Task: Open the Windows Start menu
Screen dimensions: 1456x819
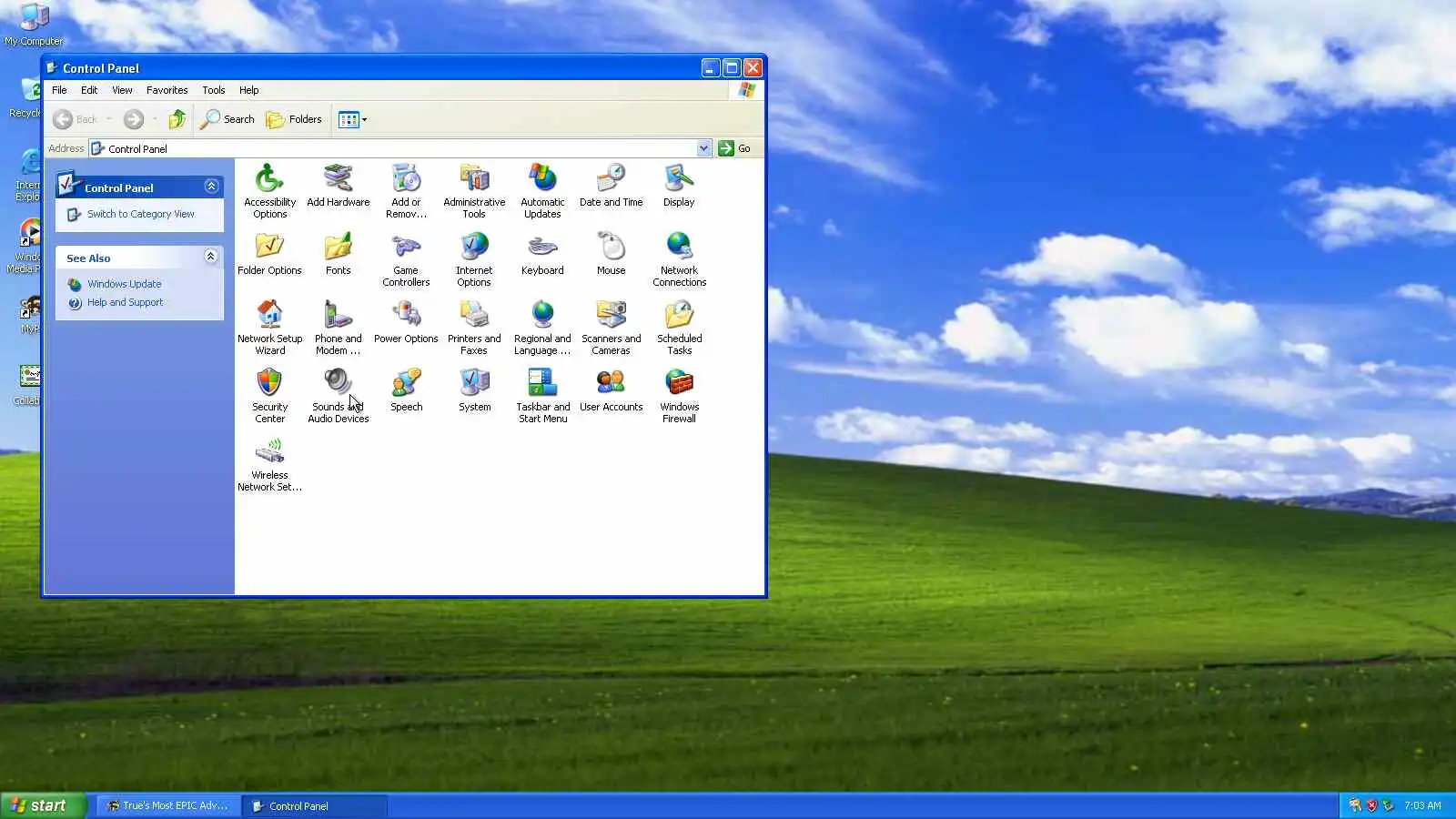Action: (43, 805)
